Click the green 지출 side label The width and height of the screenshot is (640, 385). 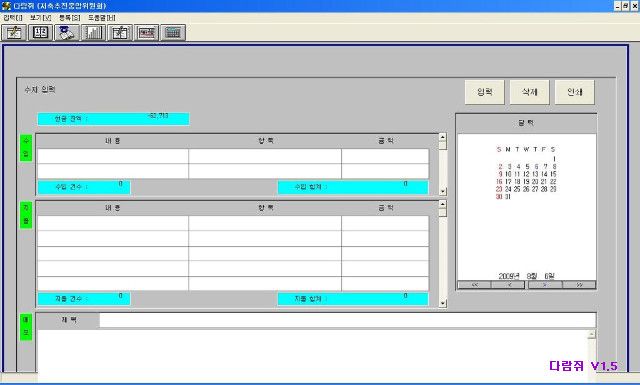(26, 215)
